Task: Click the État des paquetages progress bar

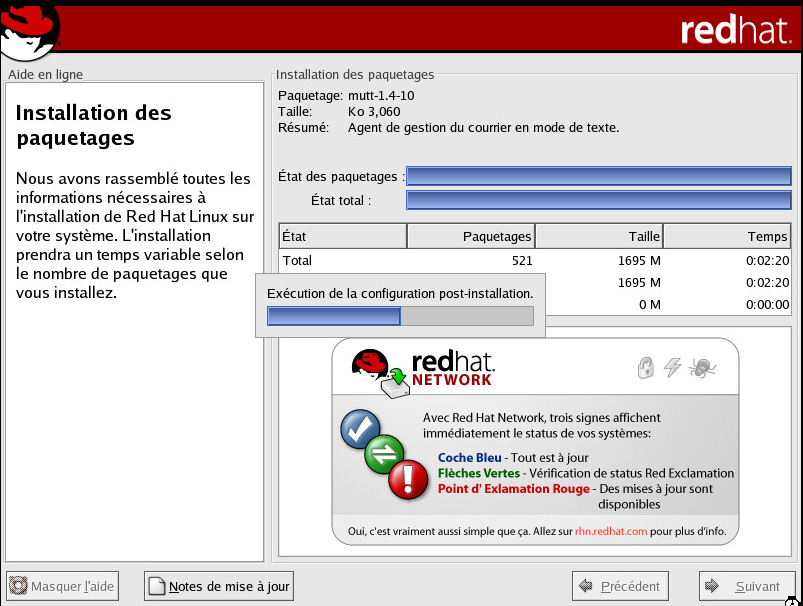Action: (599, 177)
